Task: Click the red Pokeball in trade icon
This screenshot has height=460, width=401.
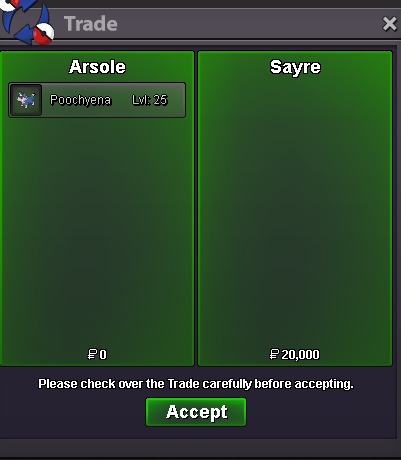Action: tap(44, 34)
